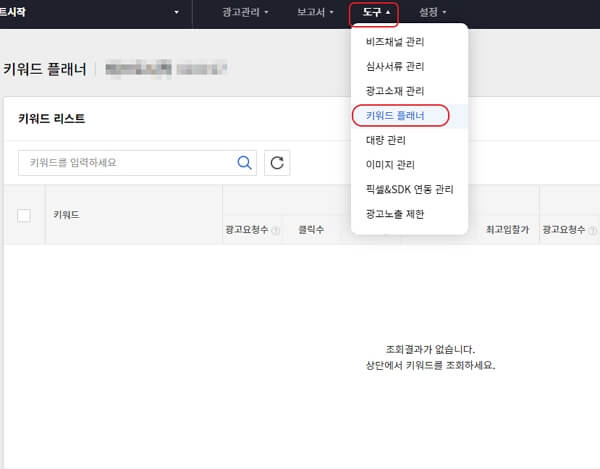
Task: Open the 설정 dropdown menu
Action: pos(432,12)
